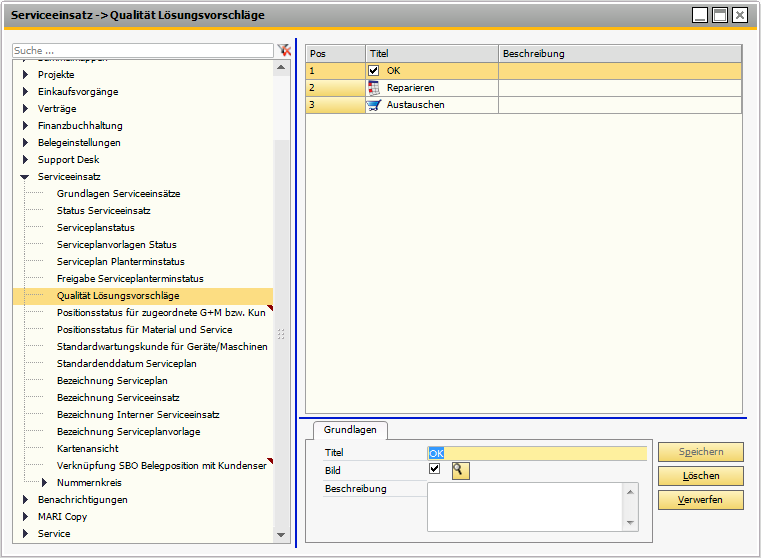Expand the MARI Copy tree node

(26, 517)
